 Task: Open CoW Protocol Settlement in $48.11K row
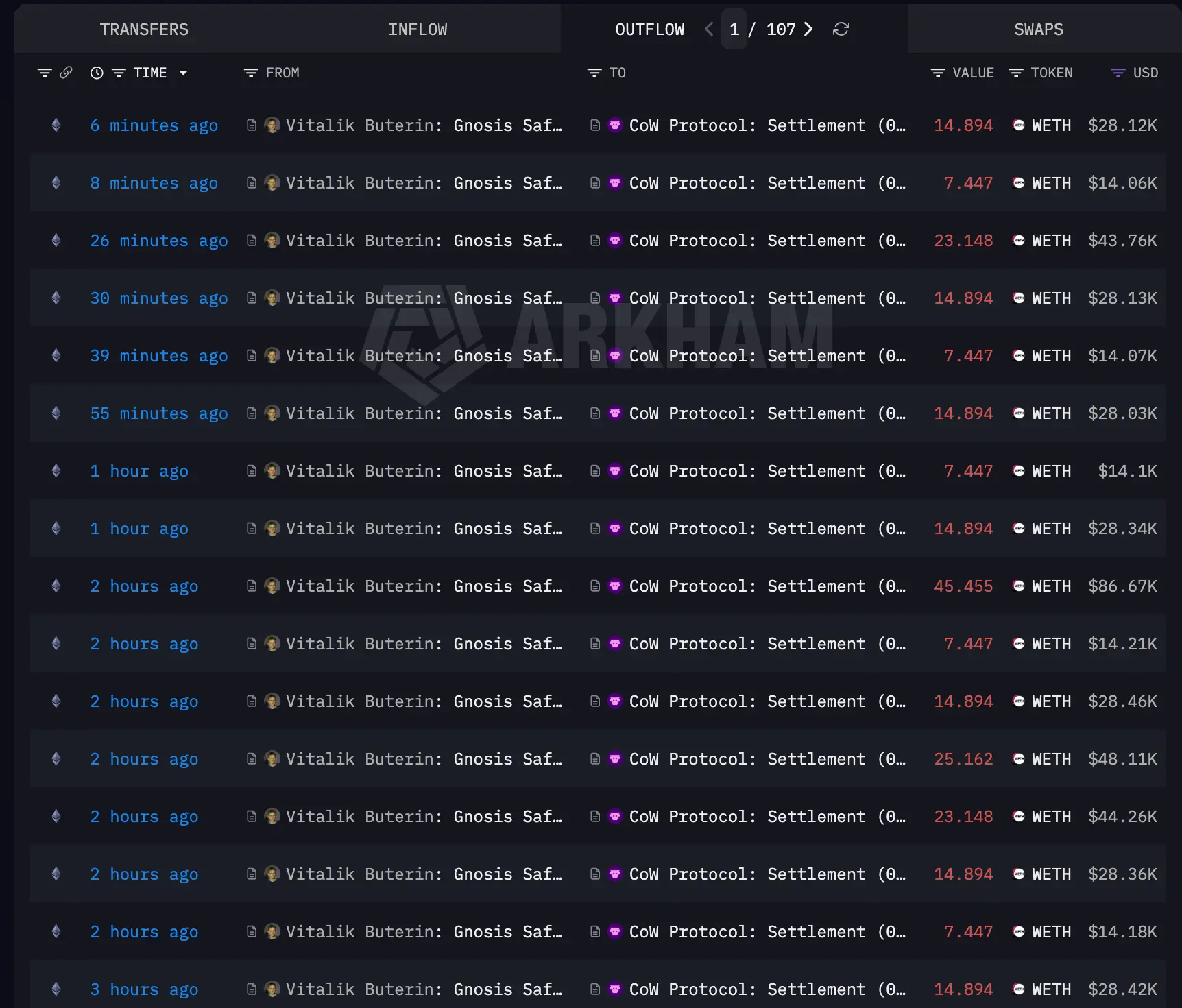767,759
